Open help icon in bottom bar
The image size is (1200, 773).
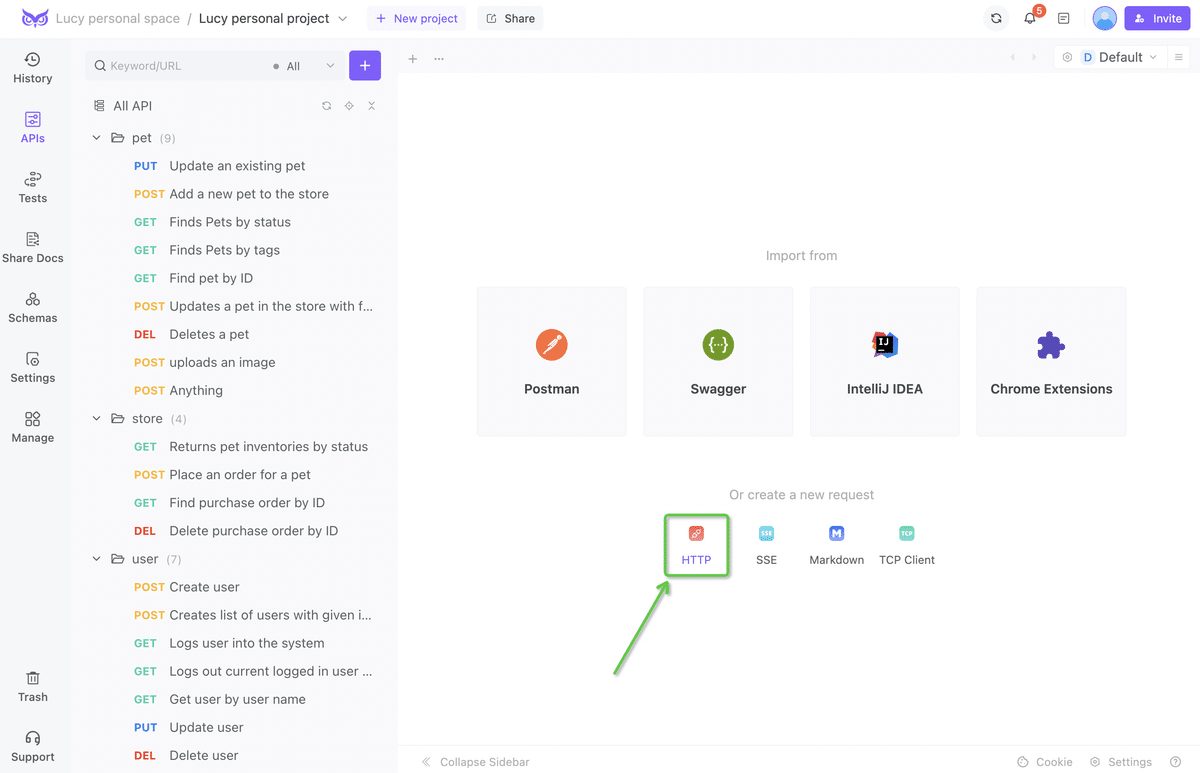1176,762
